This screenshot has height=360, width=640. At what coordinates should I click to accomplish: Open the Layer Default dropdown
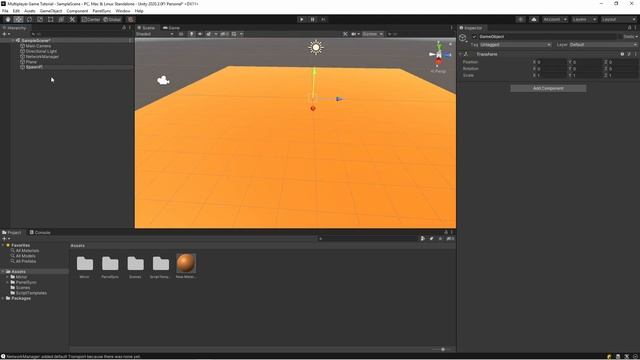[x=603, y=44]
